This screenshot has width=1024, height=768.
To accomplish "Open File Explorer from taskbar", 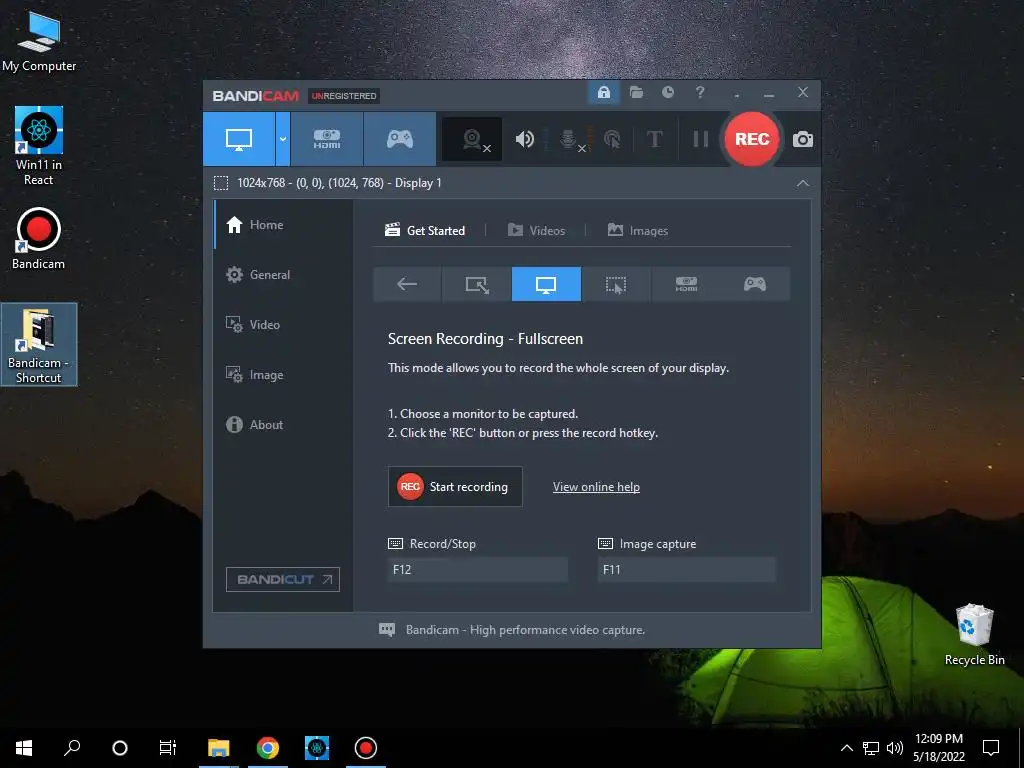I will (219, 748).
